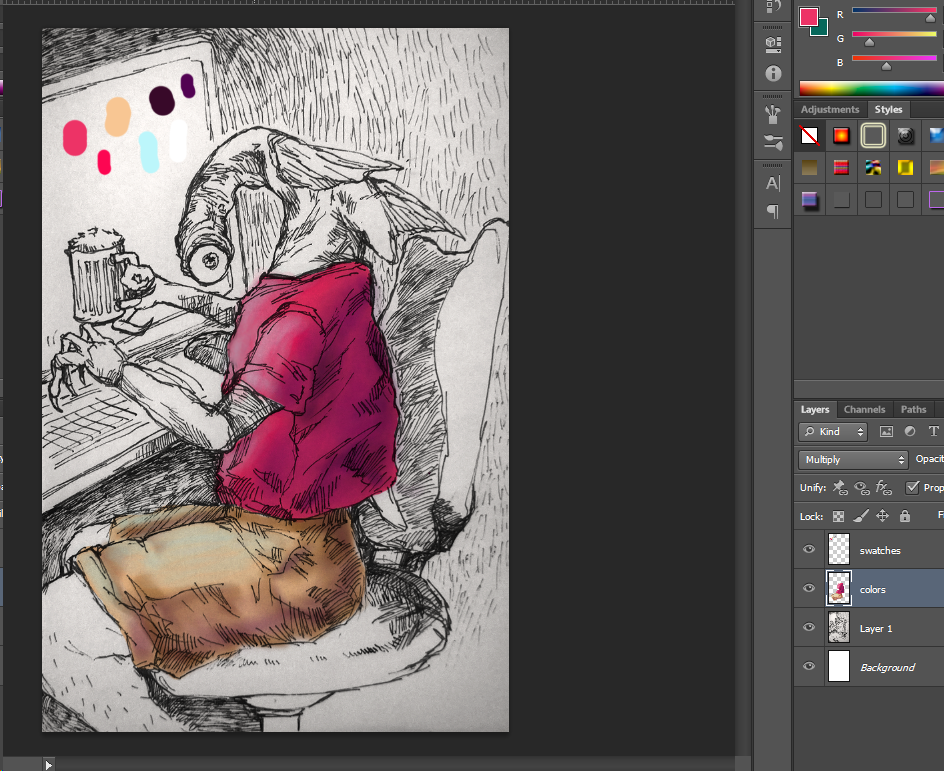Switch to the Channels tab
The width and height of the screenshot is (944, 771).
coord(864,409)
